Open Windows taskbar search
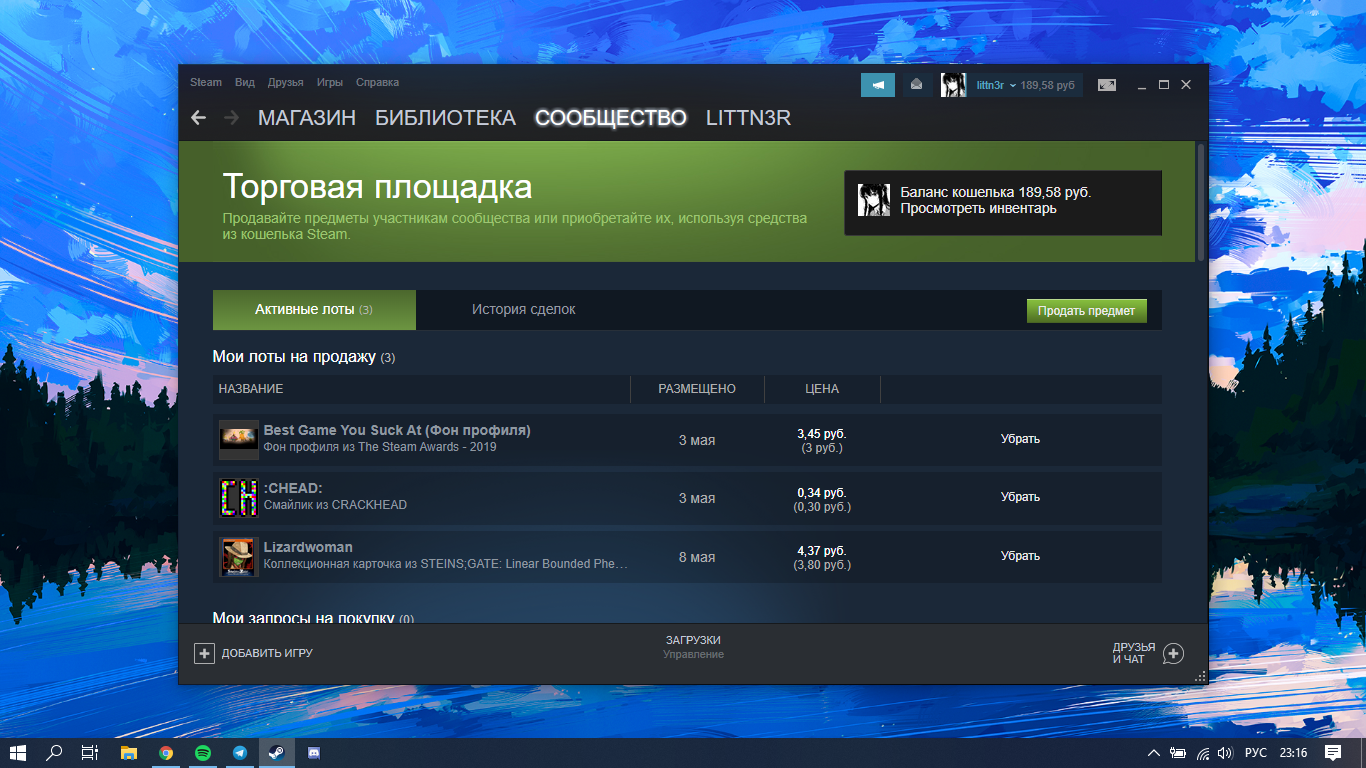Image resolution: width=1366 pixels, height=768 pixels. tap(55, 752)
